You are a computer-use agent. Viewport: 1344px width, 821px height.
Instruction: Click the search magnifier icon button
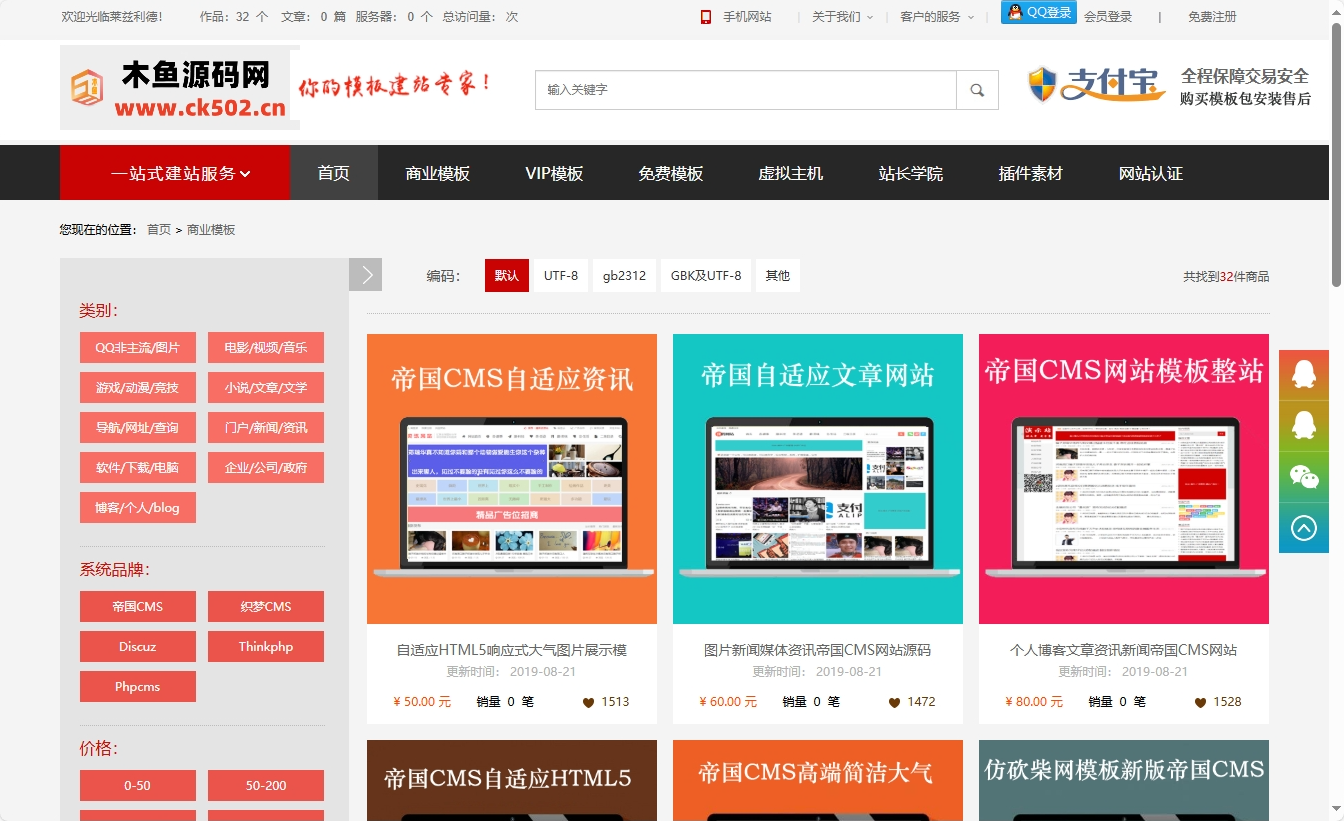pyautogui.click(x=977, y=90)
